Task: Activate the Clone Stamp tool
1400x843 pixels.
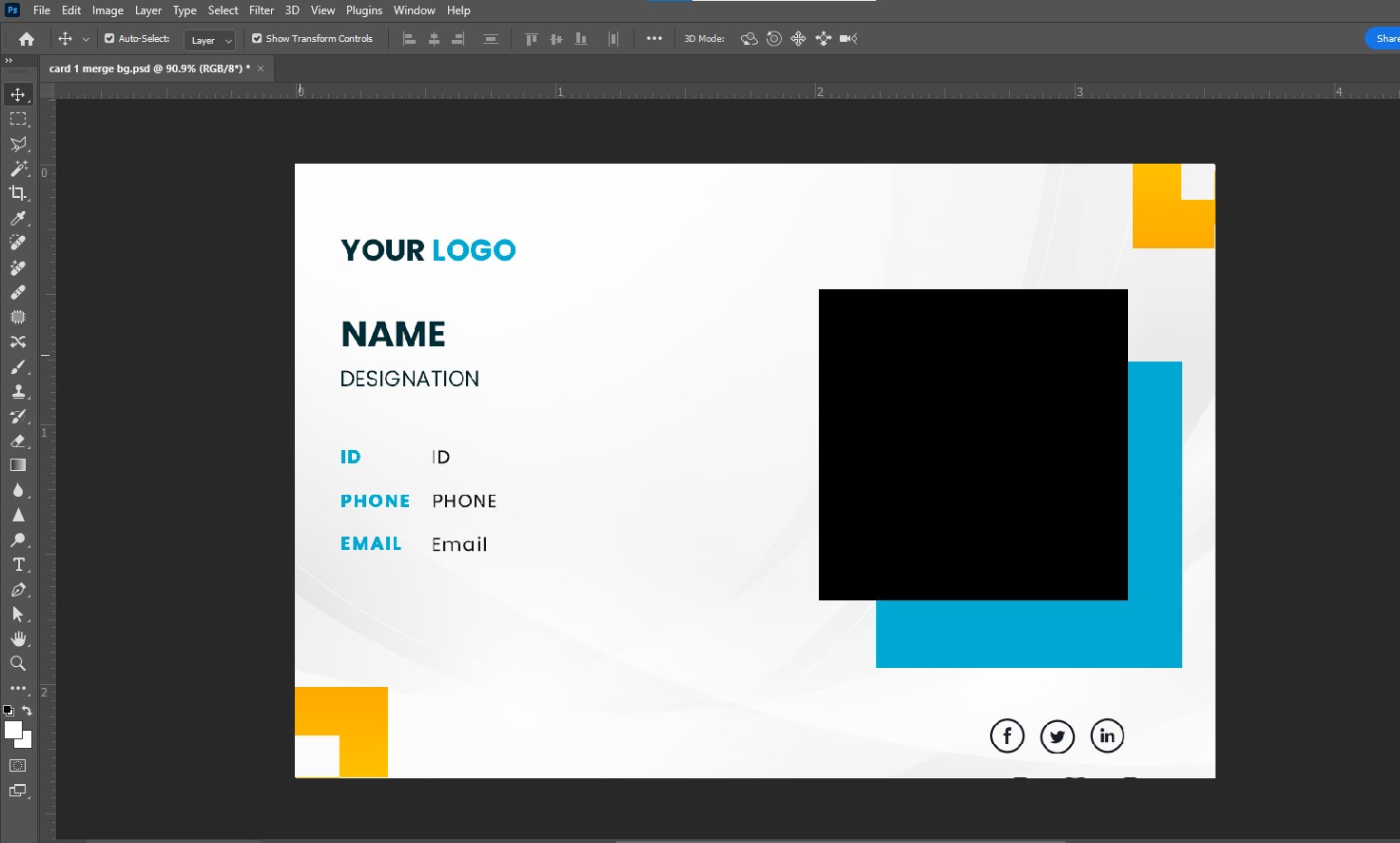Action: pos(17,391)
